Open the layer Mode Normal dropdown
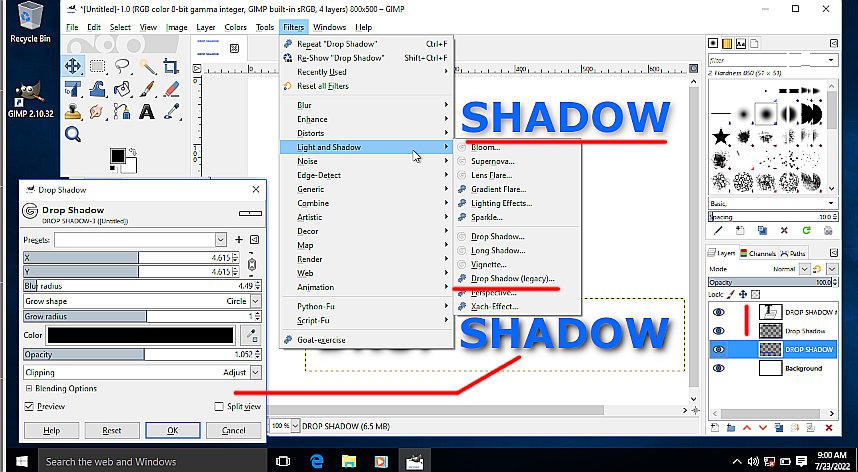Screen dimensions: 858x472 coord(804,269)
